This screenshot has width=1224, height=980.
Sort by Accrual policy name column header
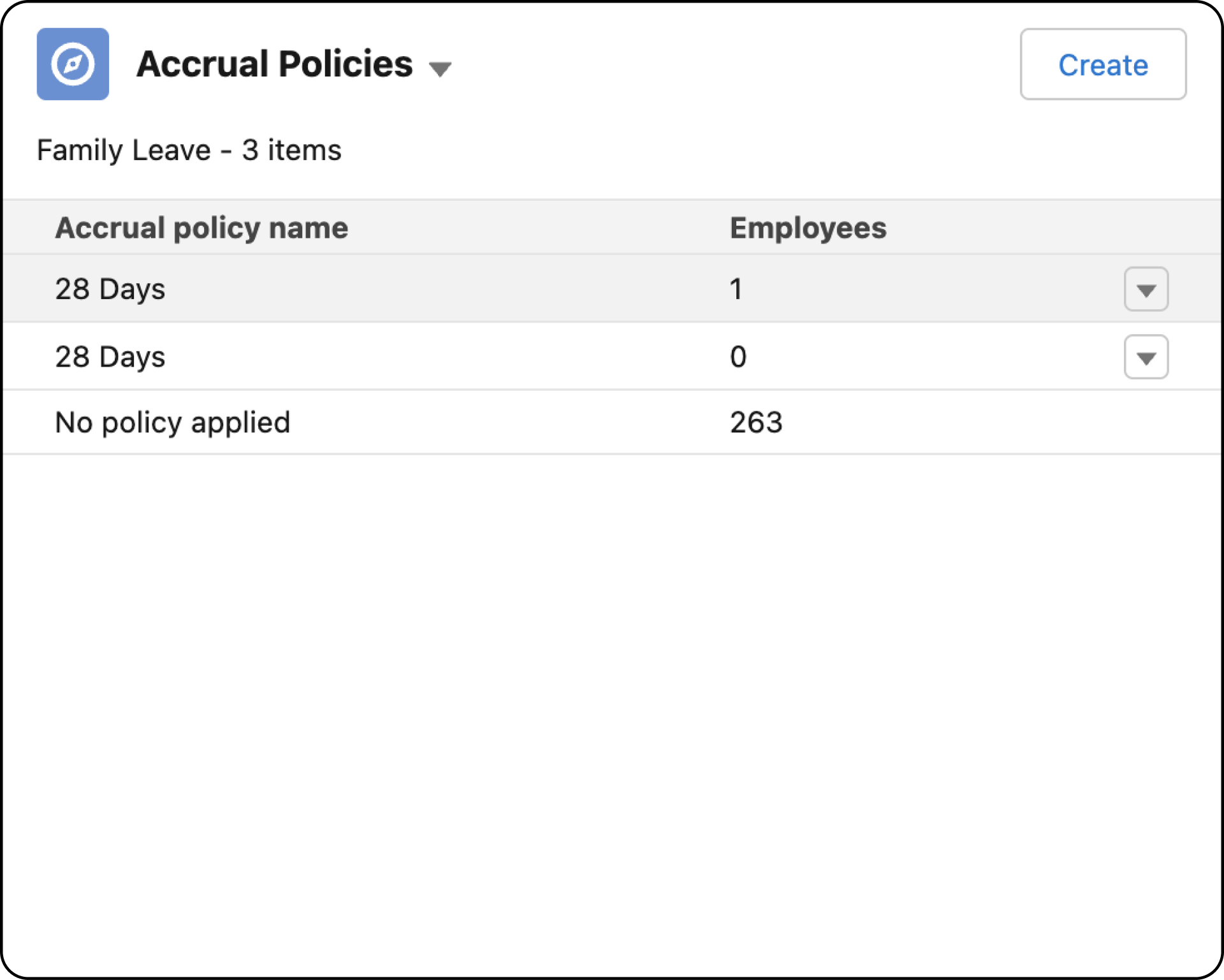pyautogui.click(x=201, y=228)
